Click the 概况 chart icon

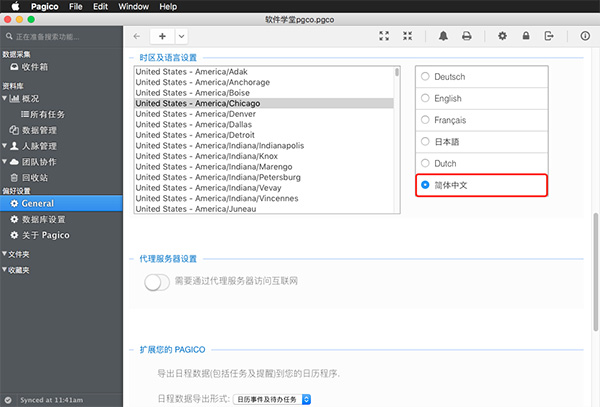[x=14, y=99]
